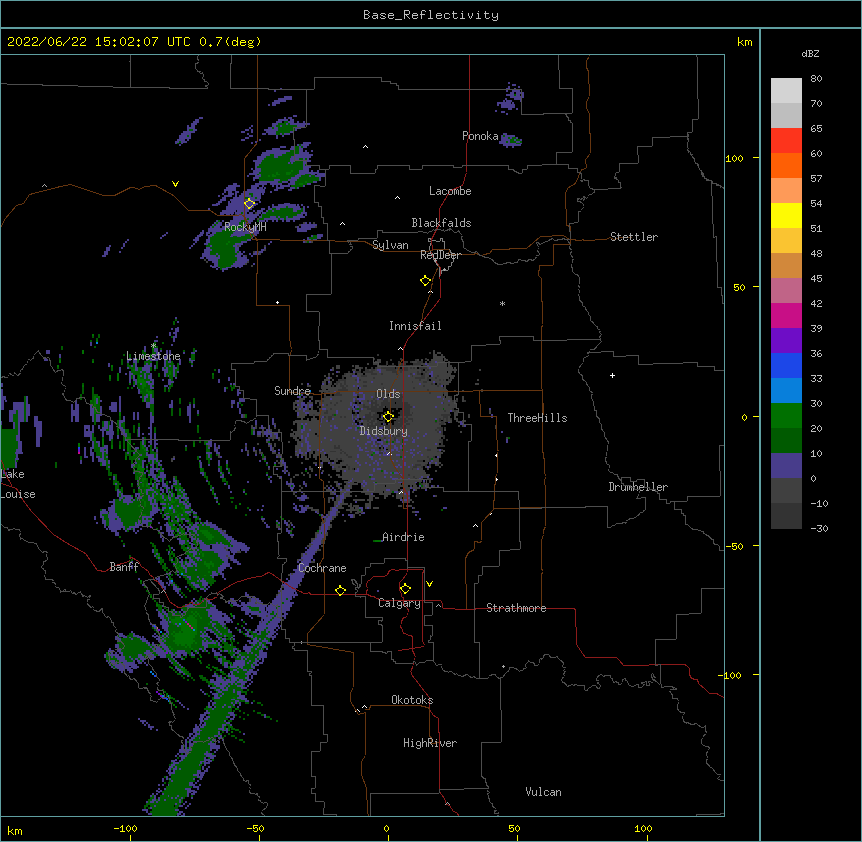Click the Blackfalds city label
This screenshot has height=842, width=862.
point(441,223)
